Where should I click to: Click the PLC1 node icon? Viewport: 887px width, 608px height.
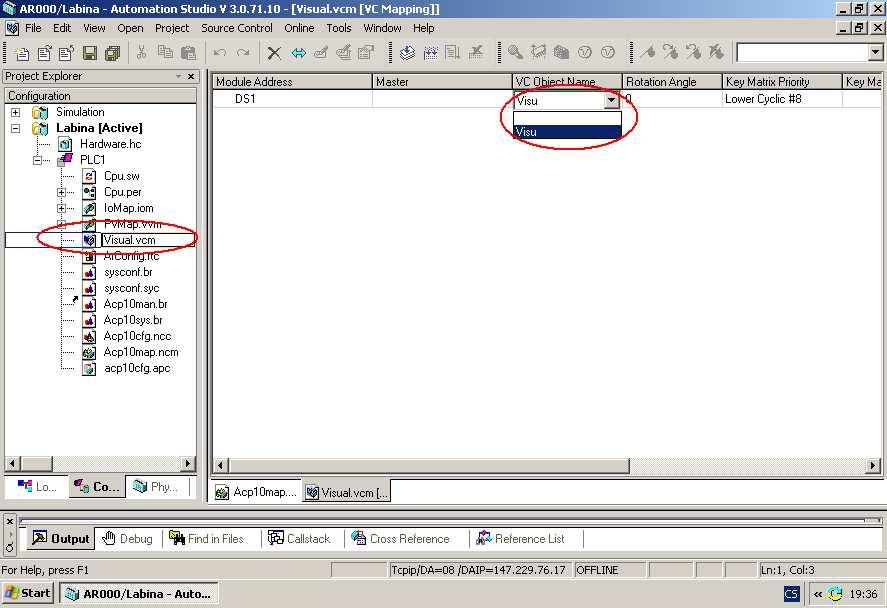66,159
